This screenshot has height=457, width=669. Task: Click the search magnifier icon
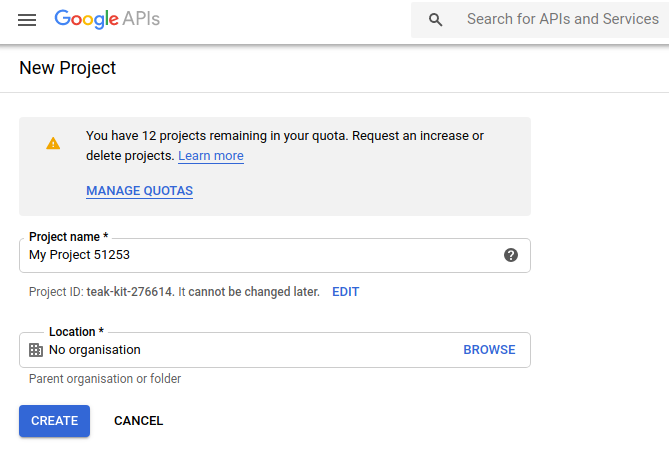435,20
